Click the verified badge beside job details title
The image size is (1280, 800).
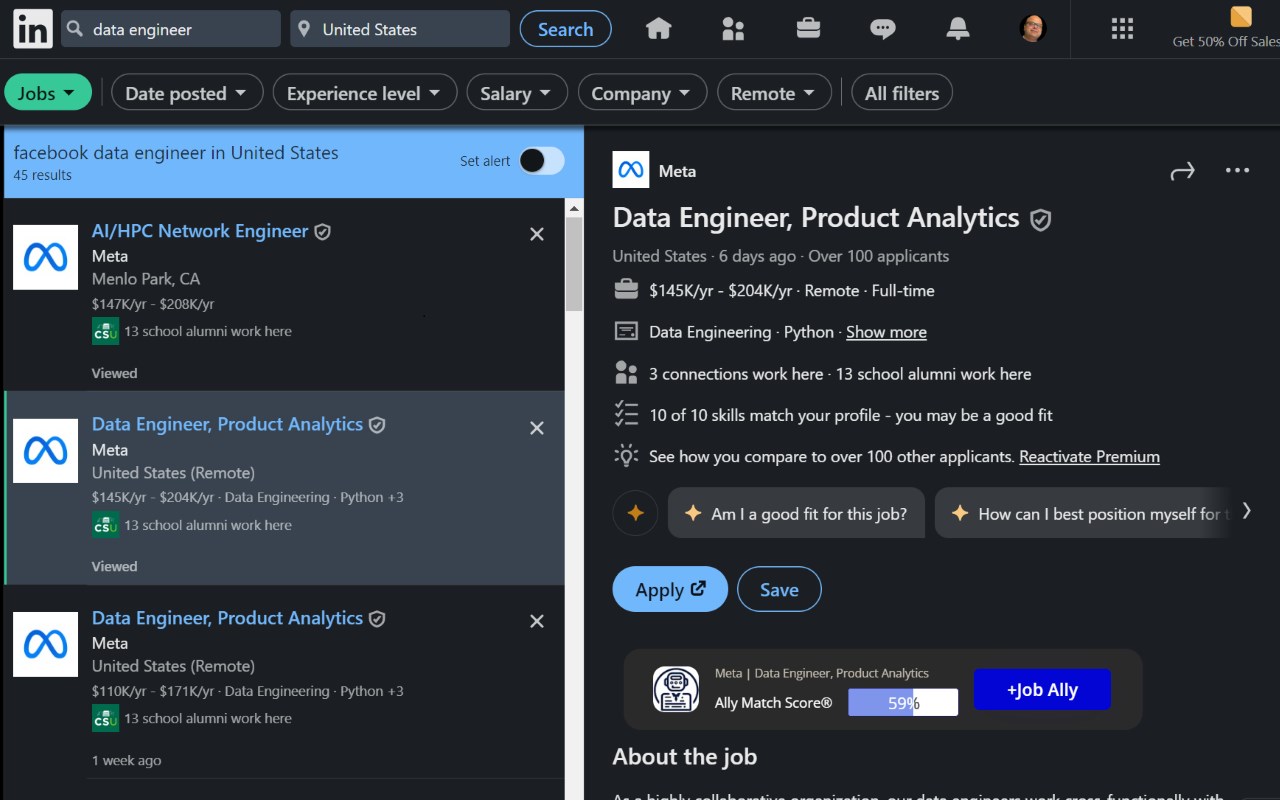coord(1041,220)
